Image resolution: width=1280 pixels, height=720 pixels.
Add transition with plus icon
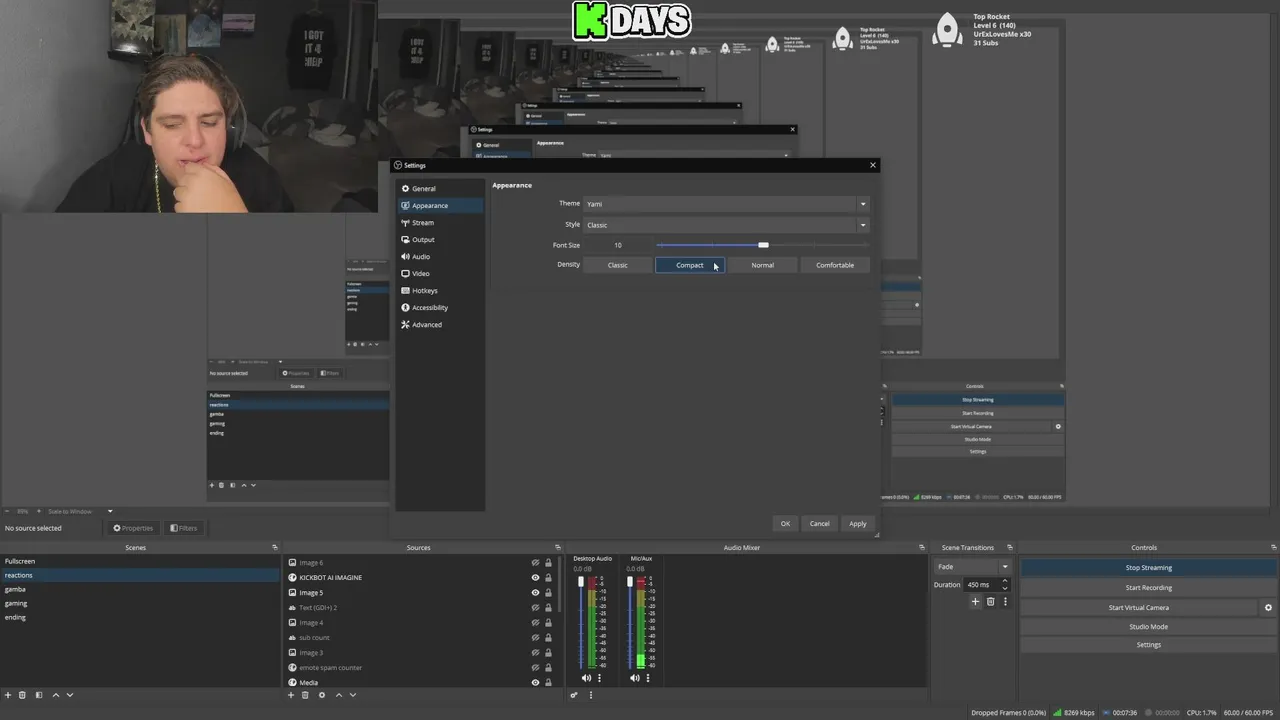click(975, 601)
